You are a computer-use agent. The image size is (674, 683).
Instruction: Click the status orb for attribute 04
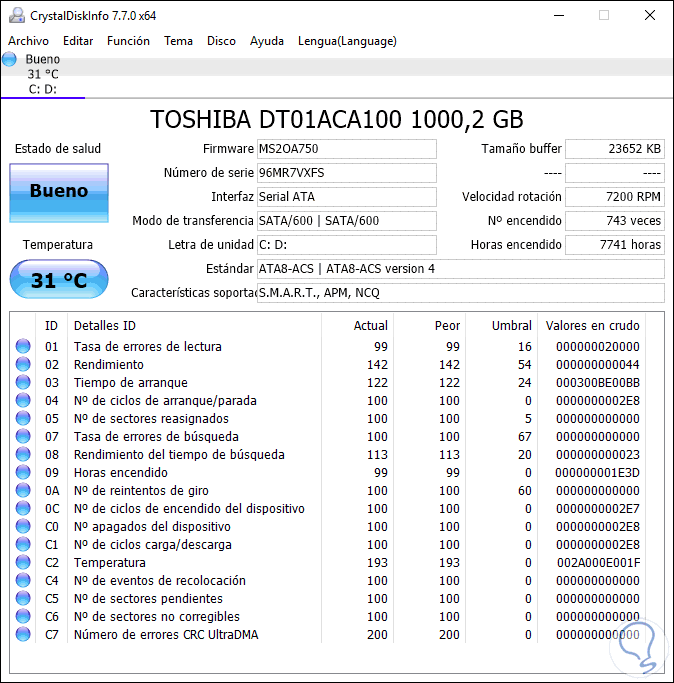23,400
